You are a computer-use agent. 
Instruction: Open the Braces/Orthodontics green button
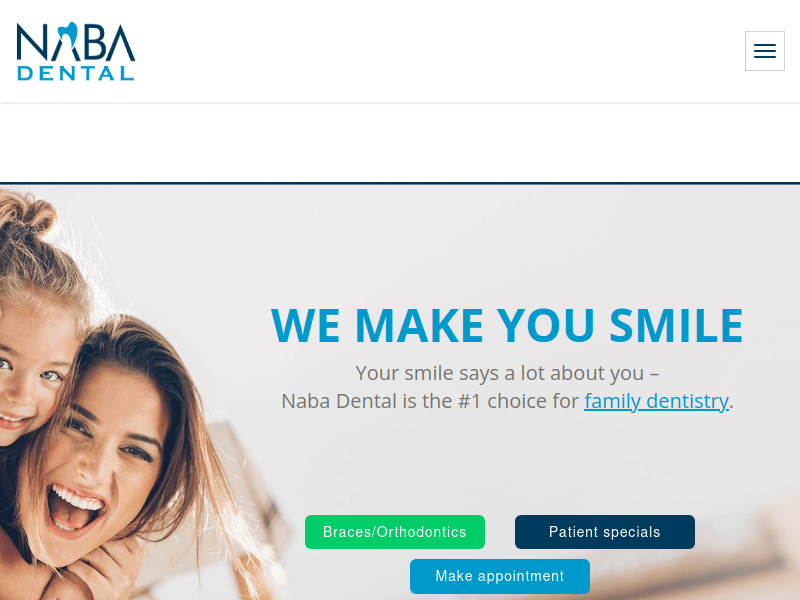click(x=395, y=532)
